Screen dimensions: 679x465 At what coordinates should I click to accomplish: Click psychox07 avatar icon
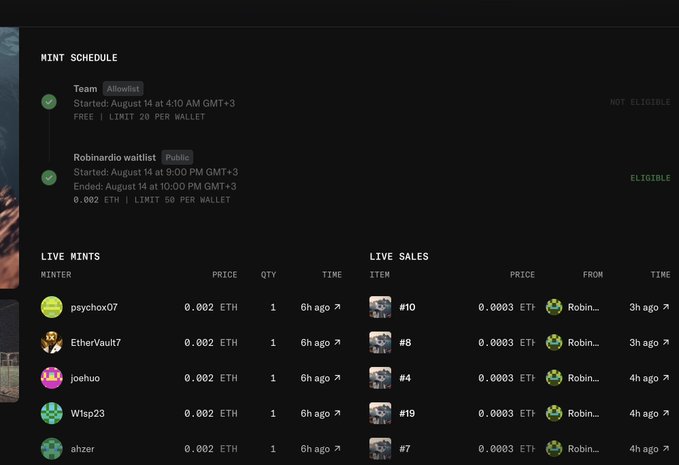click(x=52, y=307)
